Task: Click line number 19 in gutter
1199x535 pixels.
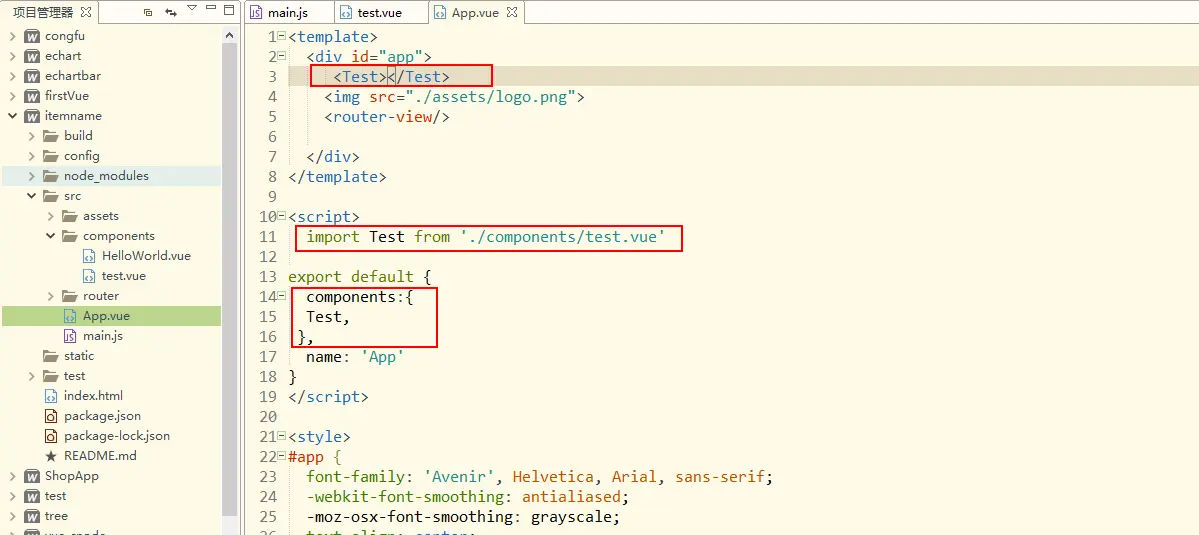Action: point(268,397)
